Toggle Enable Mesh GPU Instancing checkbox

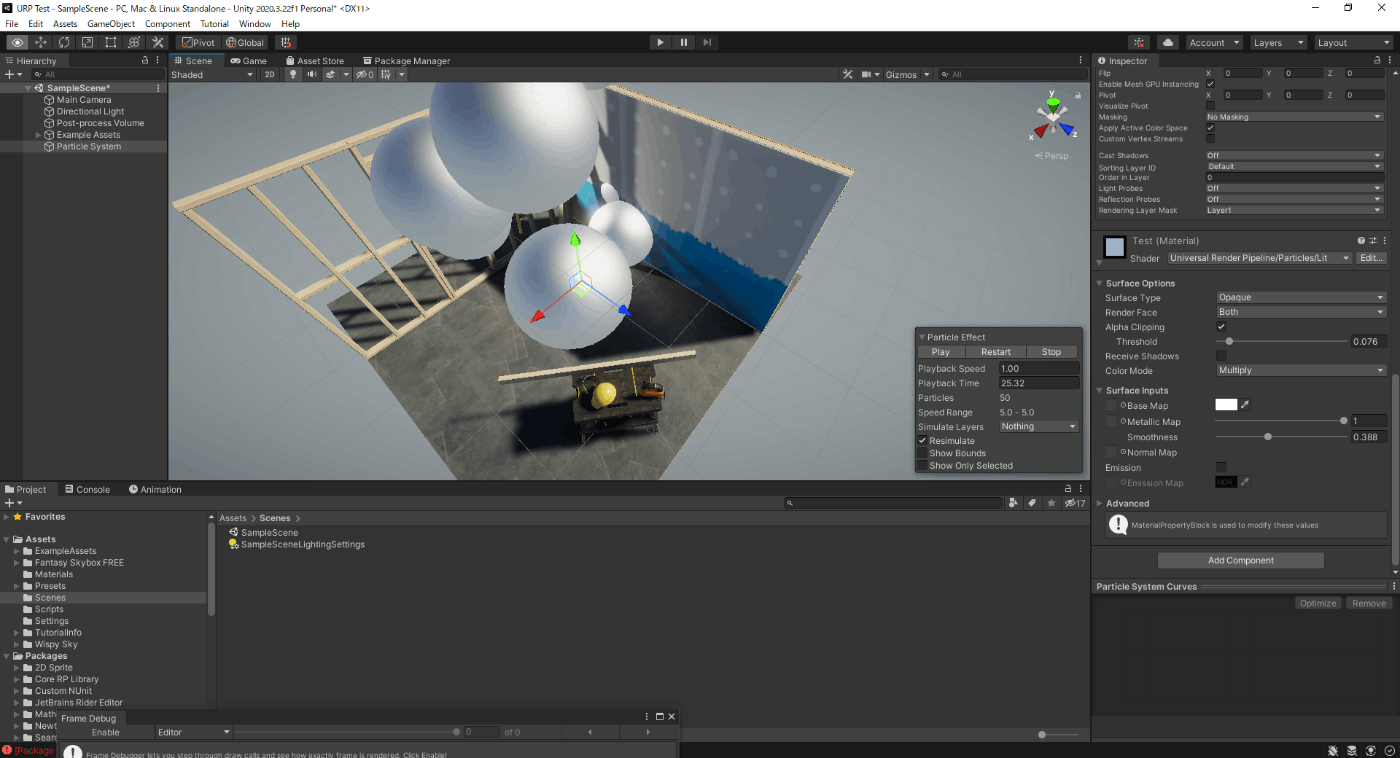pos(1210,84)
